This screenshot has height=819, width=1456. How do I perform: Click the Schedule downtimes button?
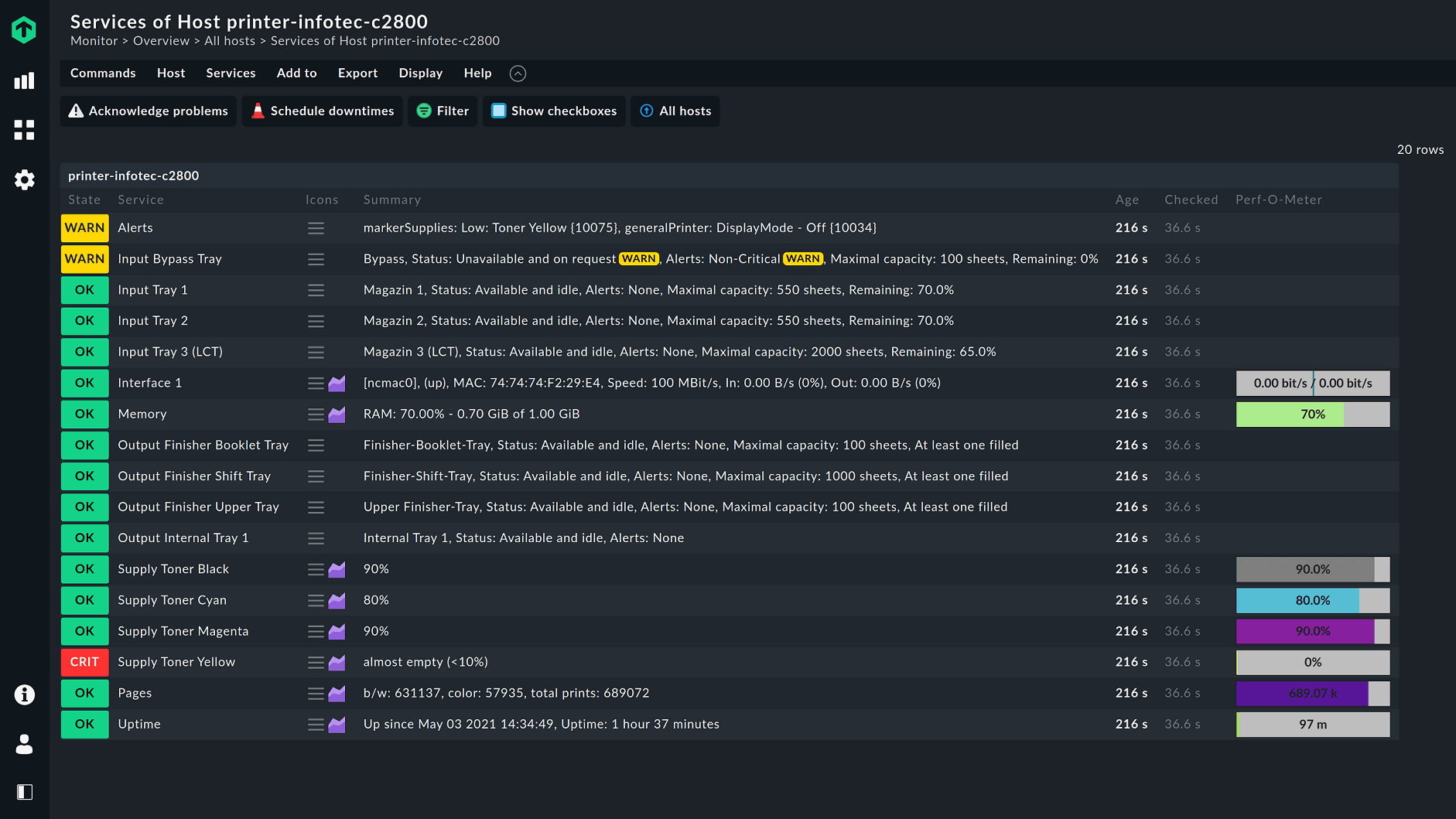(322, 111)
